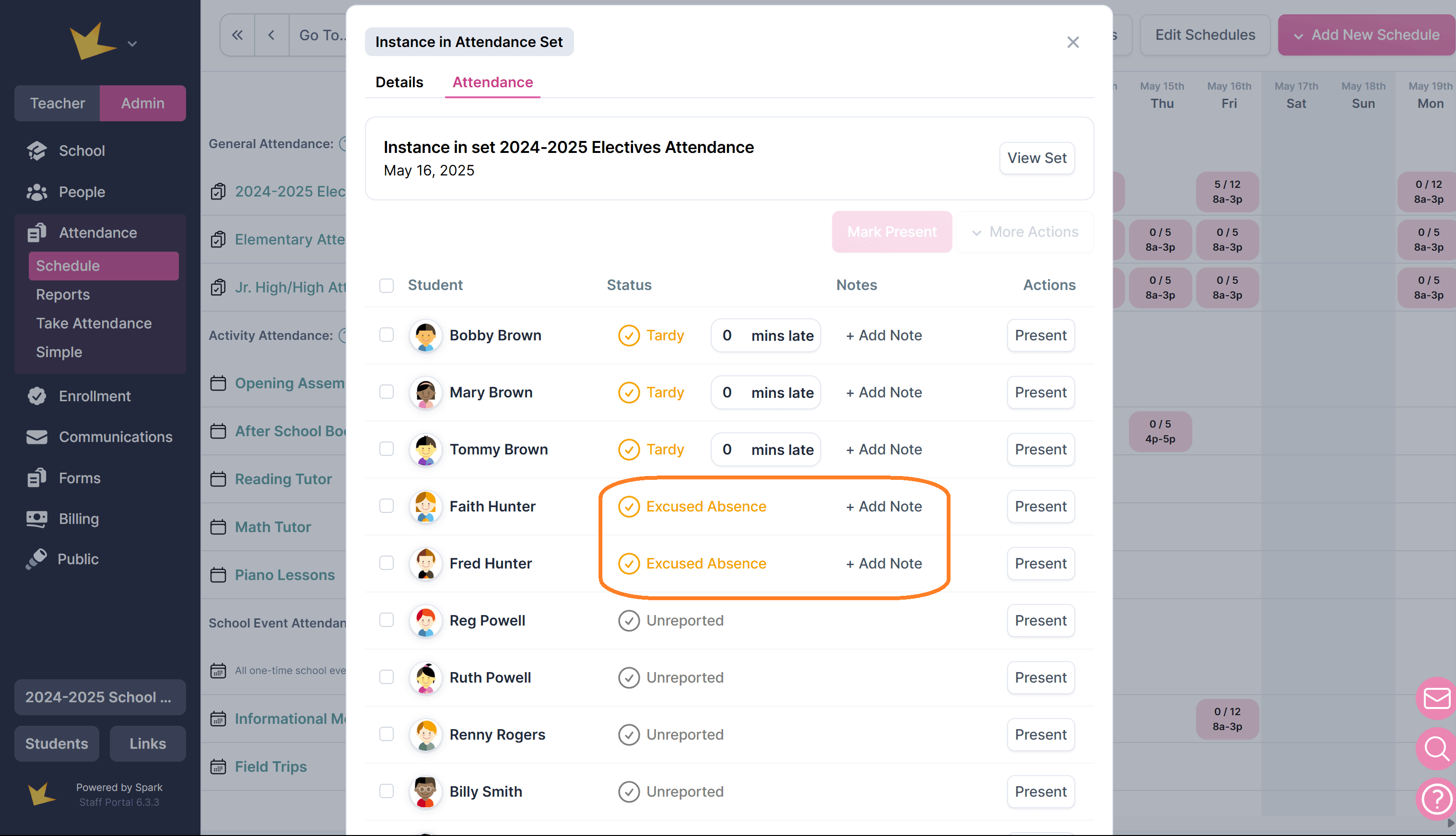Viewport: 1456px width, 836px height.
Task: Expand the More Actions dropdown
Action: pos(1025,232)
